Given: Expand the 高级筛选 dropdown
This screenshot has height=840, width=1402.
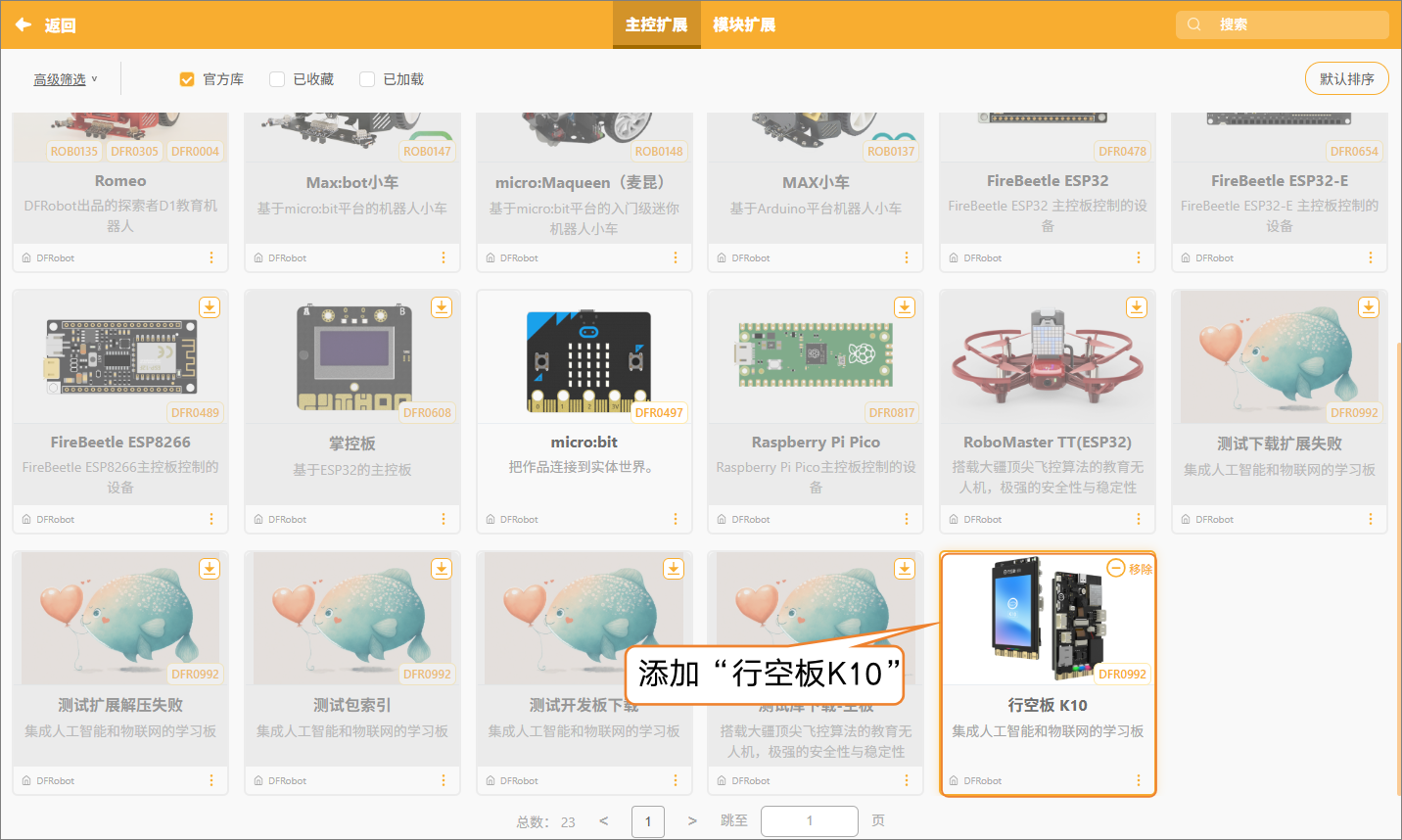Looking at the screenshot, I should (66, 79).
